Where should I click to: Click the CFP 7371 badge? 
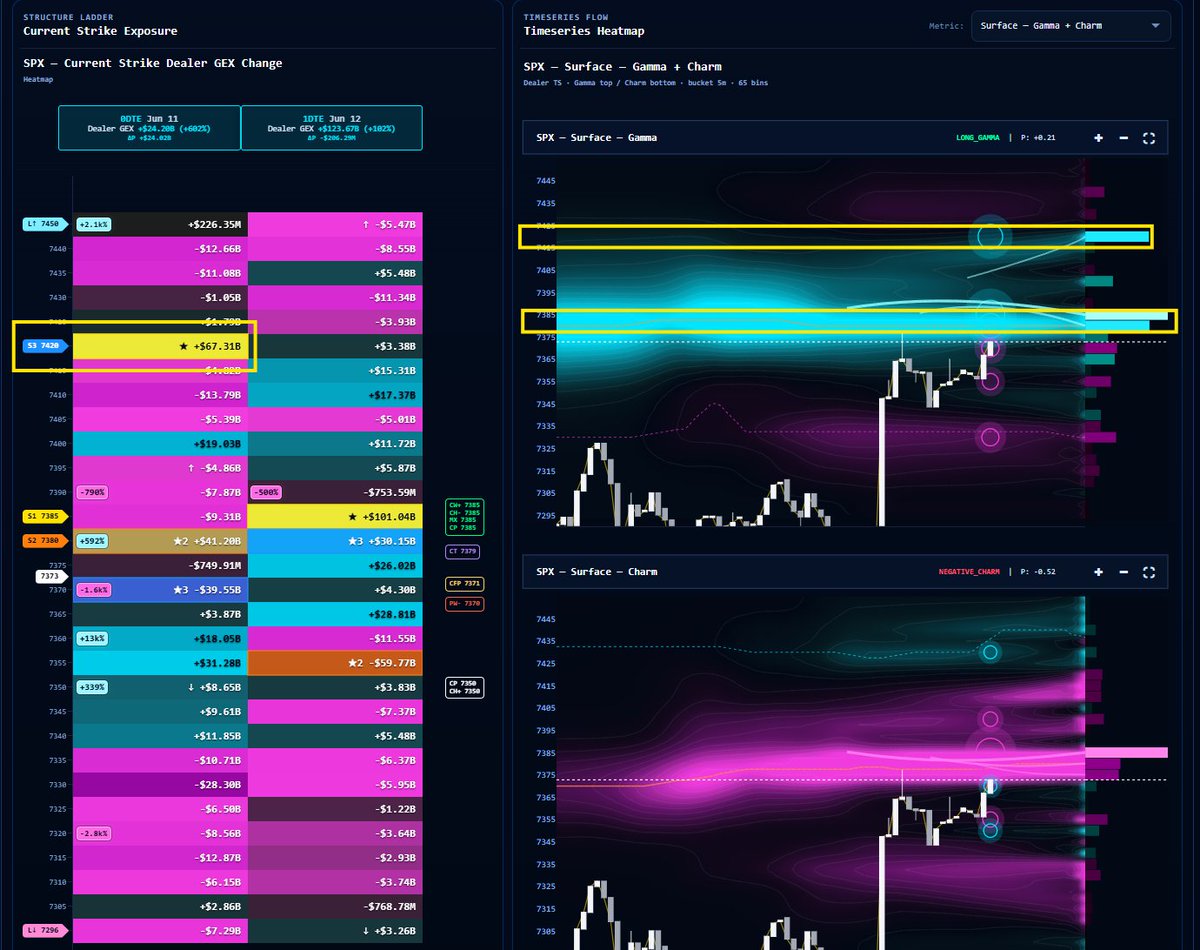[x=465, y=584]
